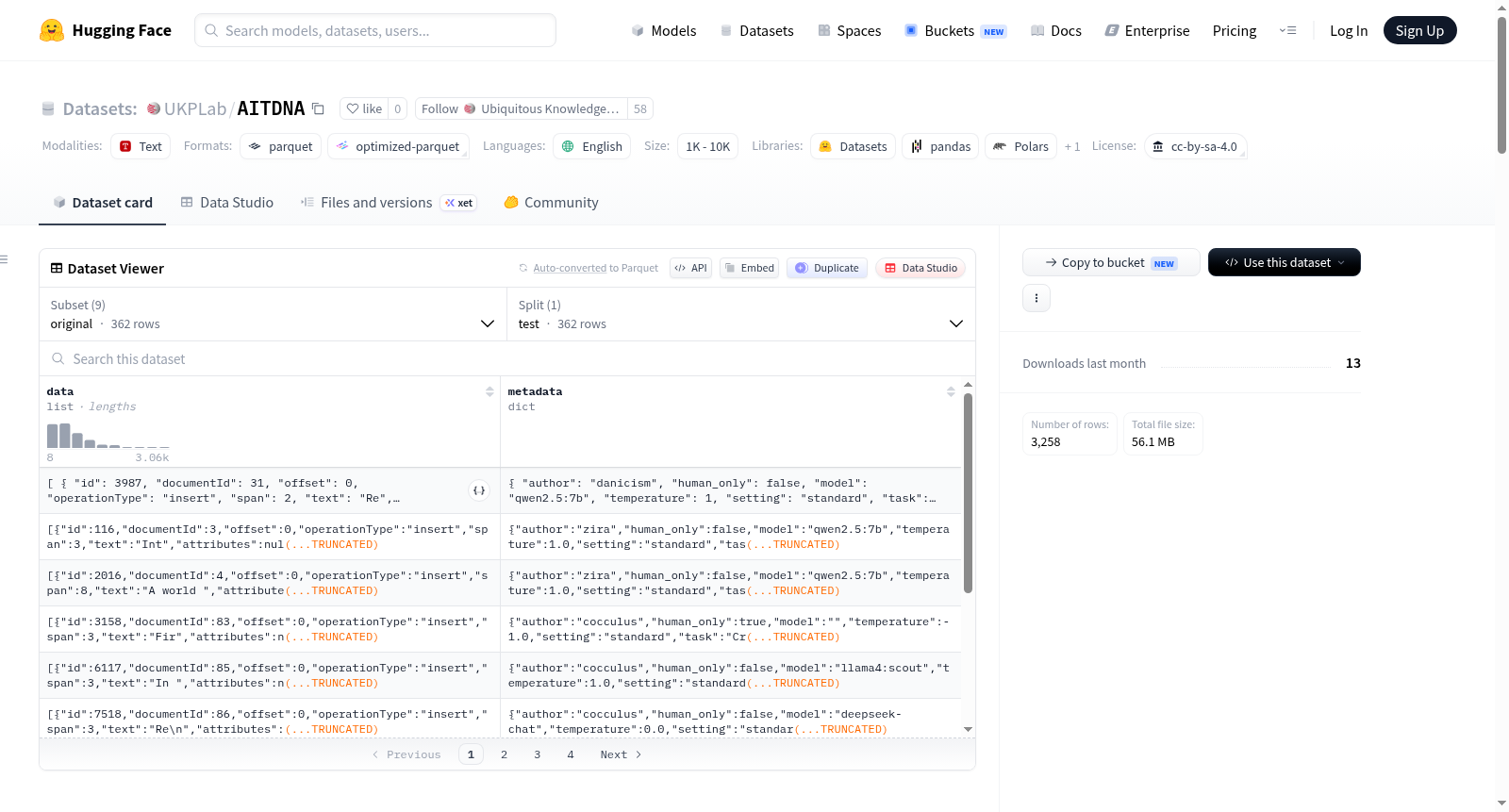The height and width of the screenshot is (812, 1509).
Task: Click the Embed button
Action: tap(749, 268)
